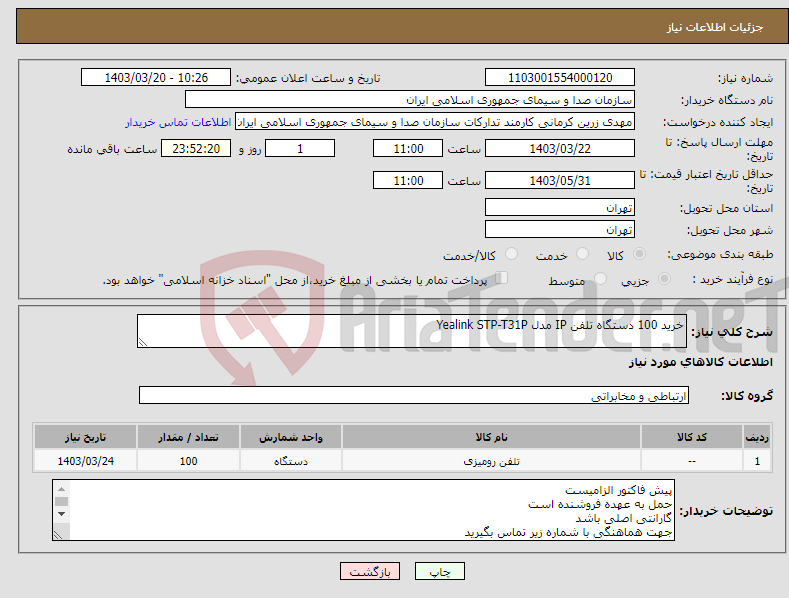789x598 pixels.
Task: Click the کد کالا column header
Action: point(692,437)
